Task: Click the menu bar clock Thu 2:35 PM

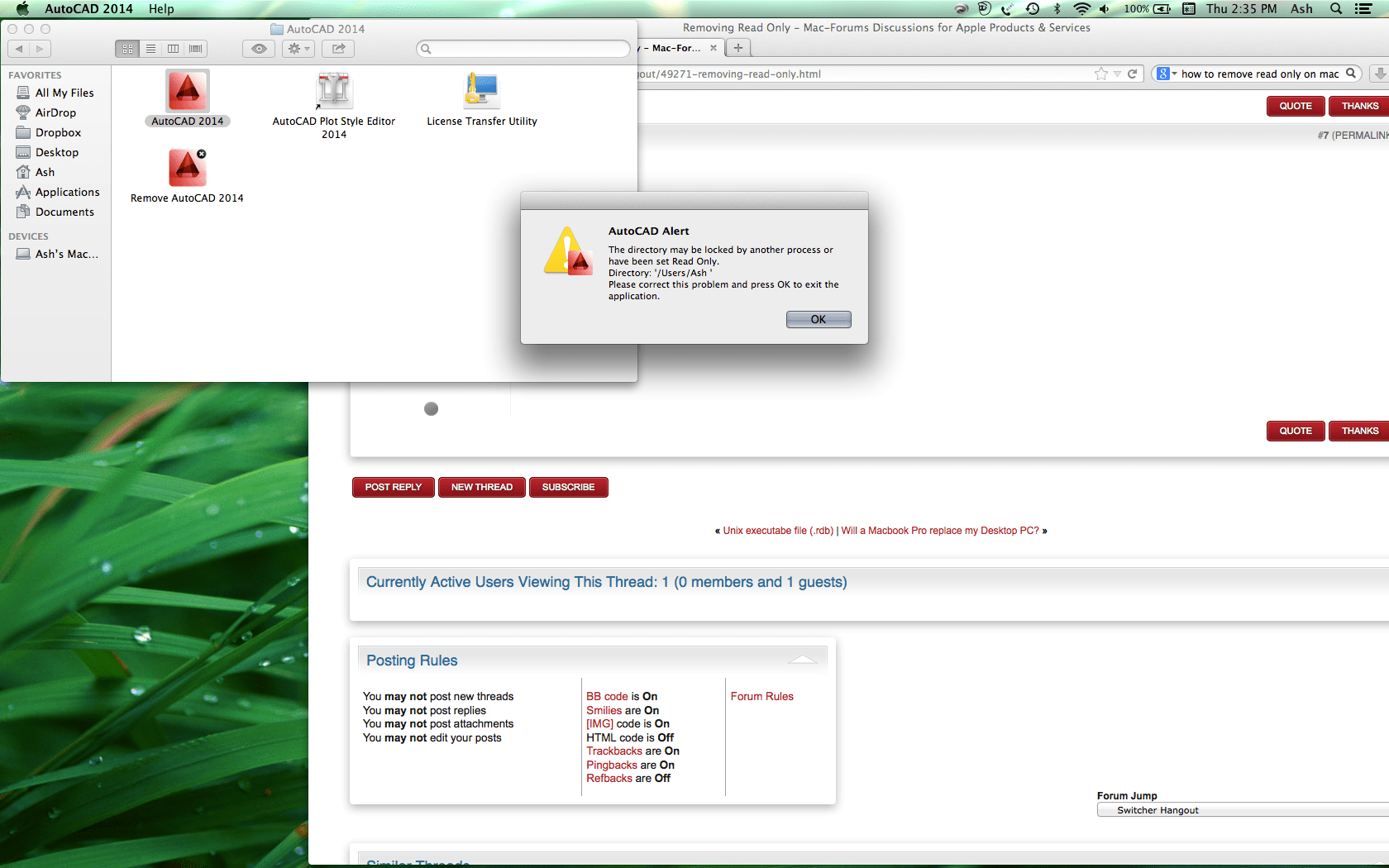Action: pyautogui.click(x=1241, y=9)
